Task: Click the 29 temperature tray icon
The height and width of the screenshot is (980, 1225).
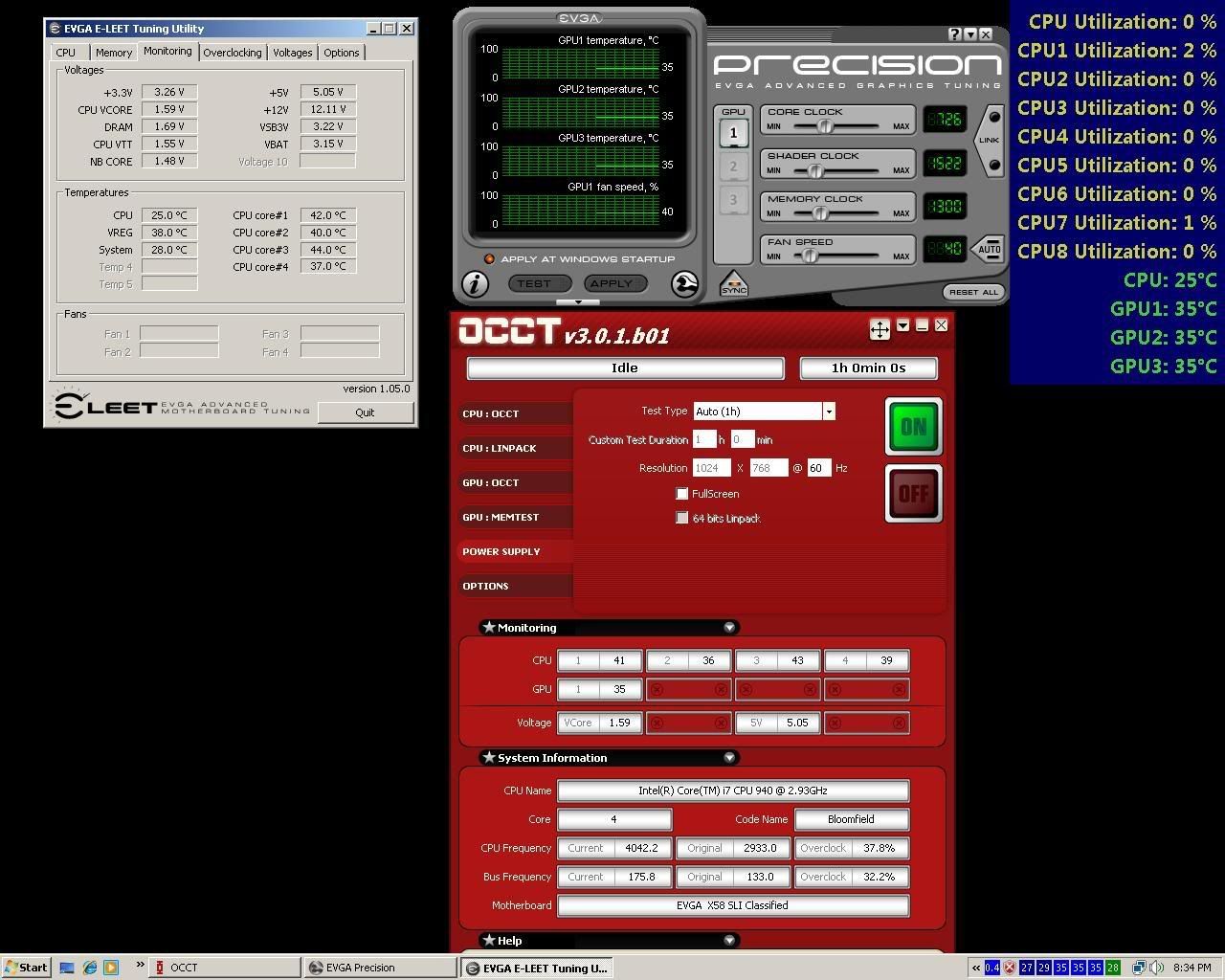Action: [x=1043, y=968]
